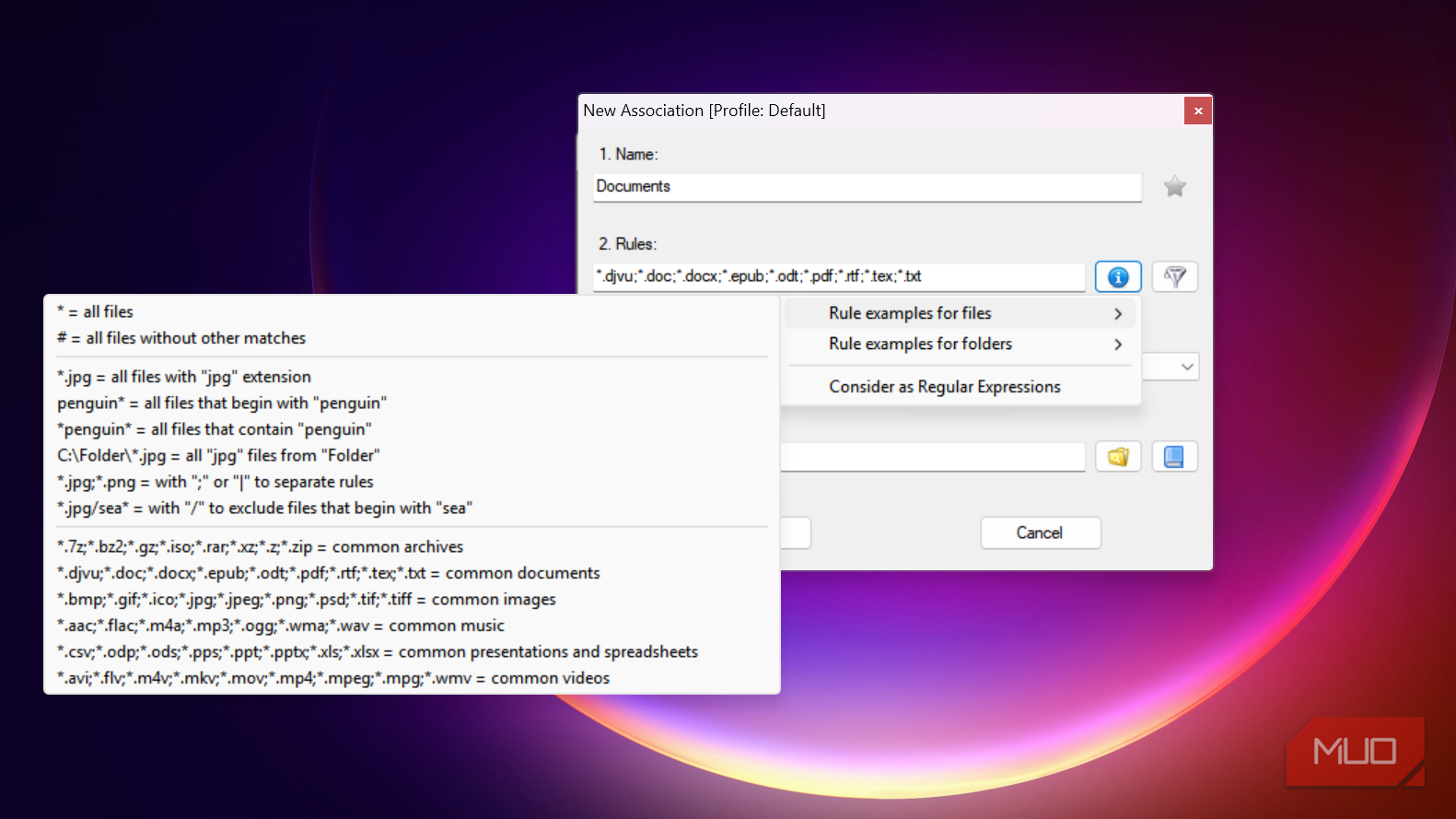Open Rule examples for folders submenu

pos(960,344)
